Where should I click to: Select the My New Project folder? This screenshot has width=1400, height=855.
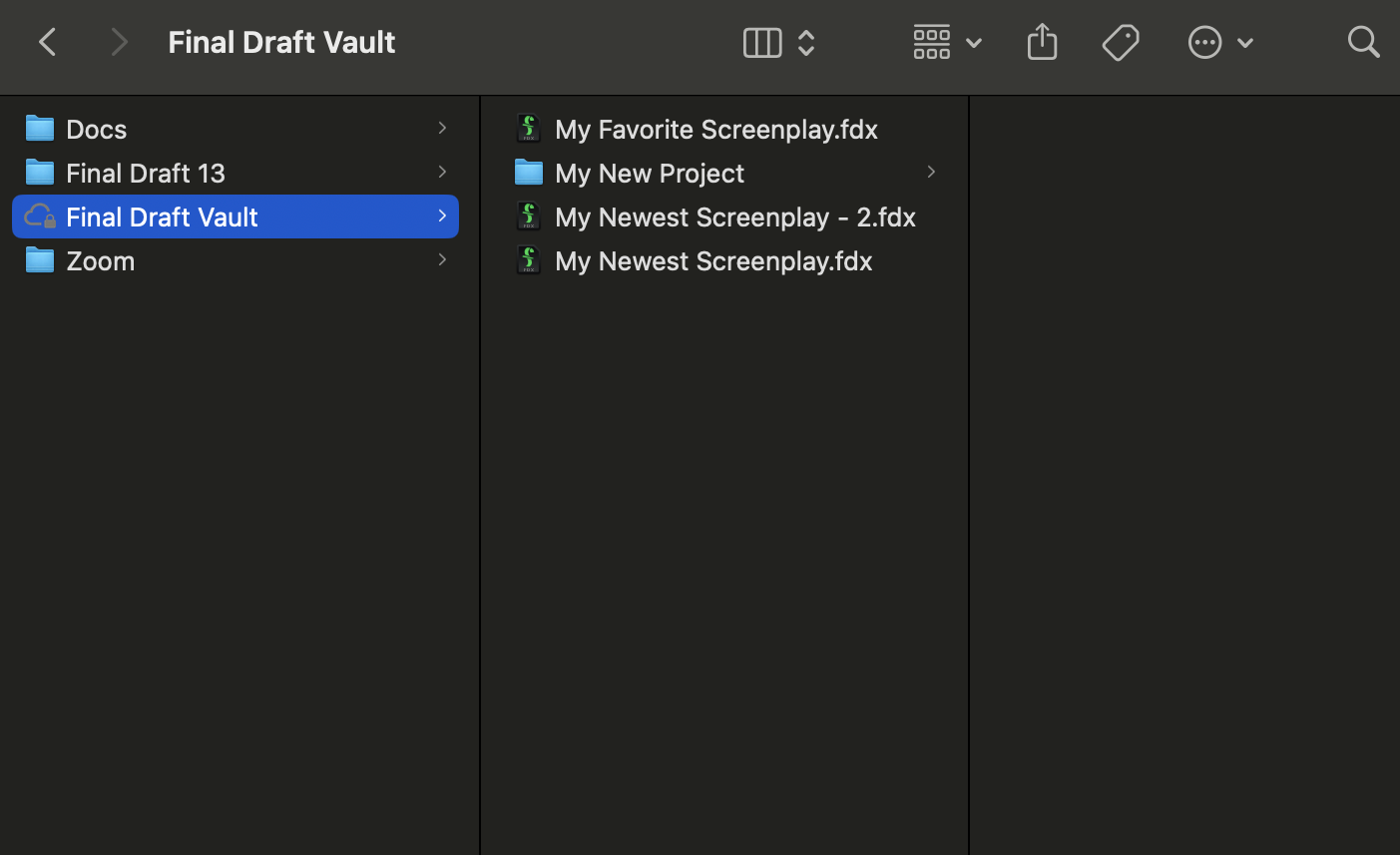[649, 173]
